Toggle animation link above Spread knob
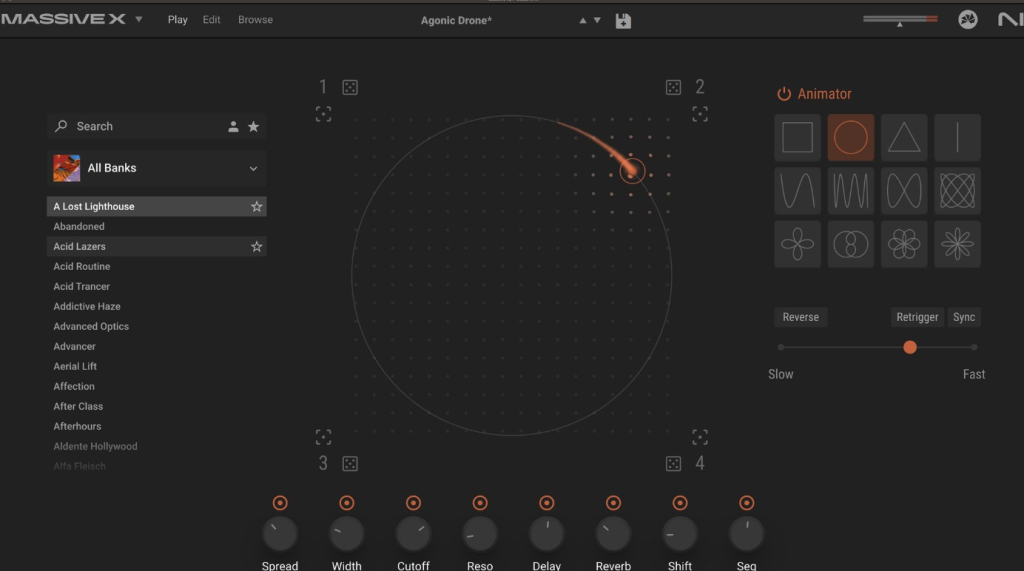The image size is (1024, 571). tap(280, 503)
